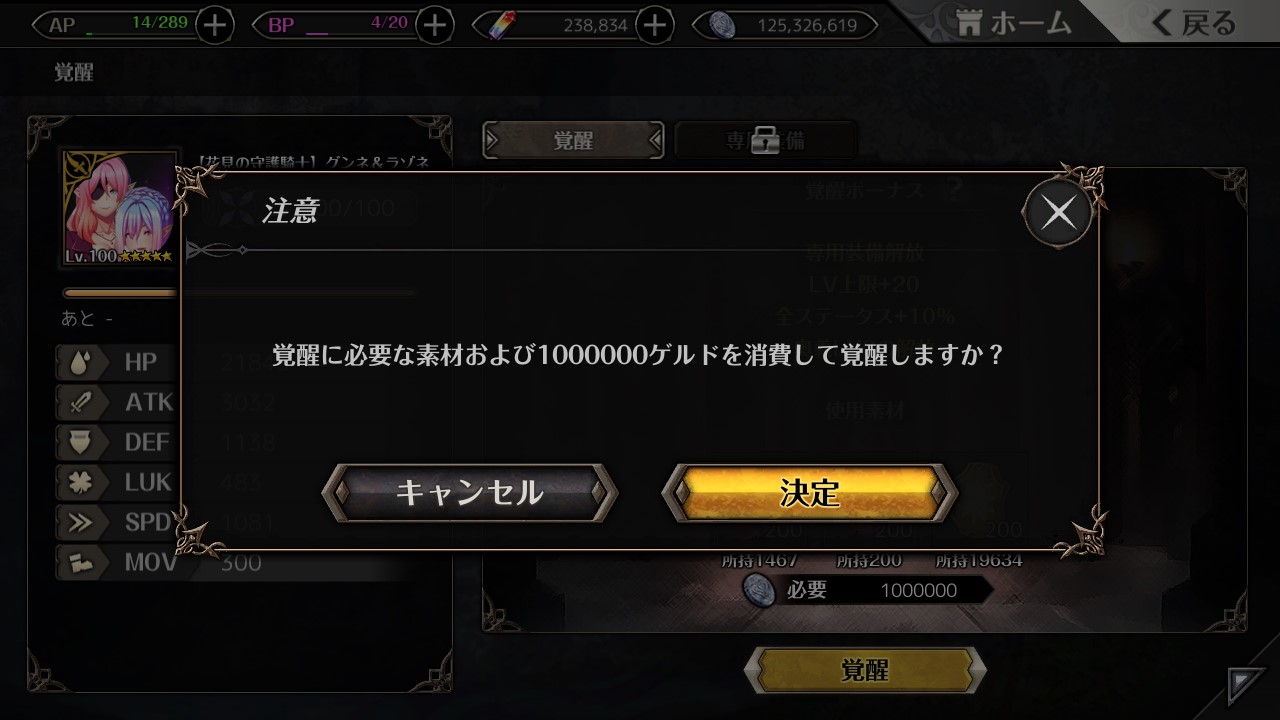The image size is (1280, 720).
Task: Confirm awakening with the yellow 決定 button
Action: [x=810, y=492]
